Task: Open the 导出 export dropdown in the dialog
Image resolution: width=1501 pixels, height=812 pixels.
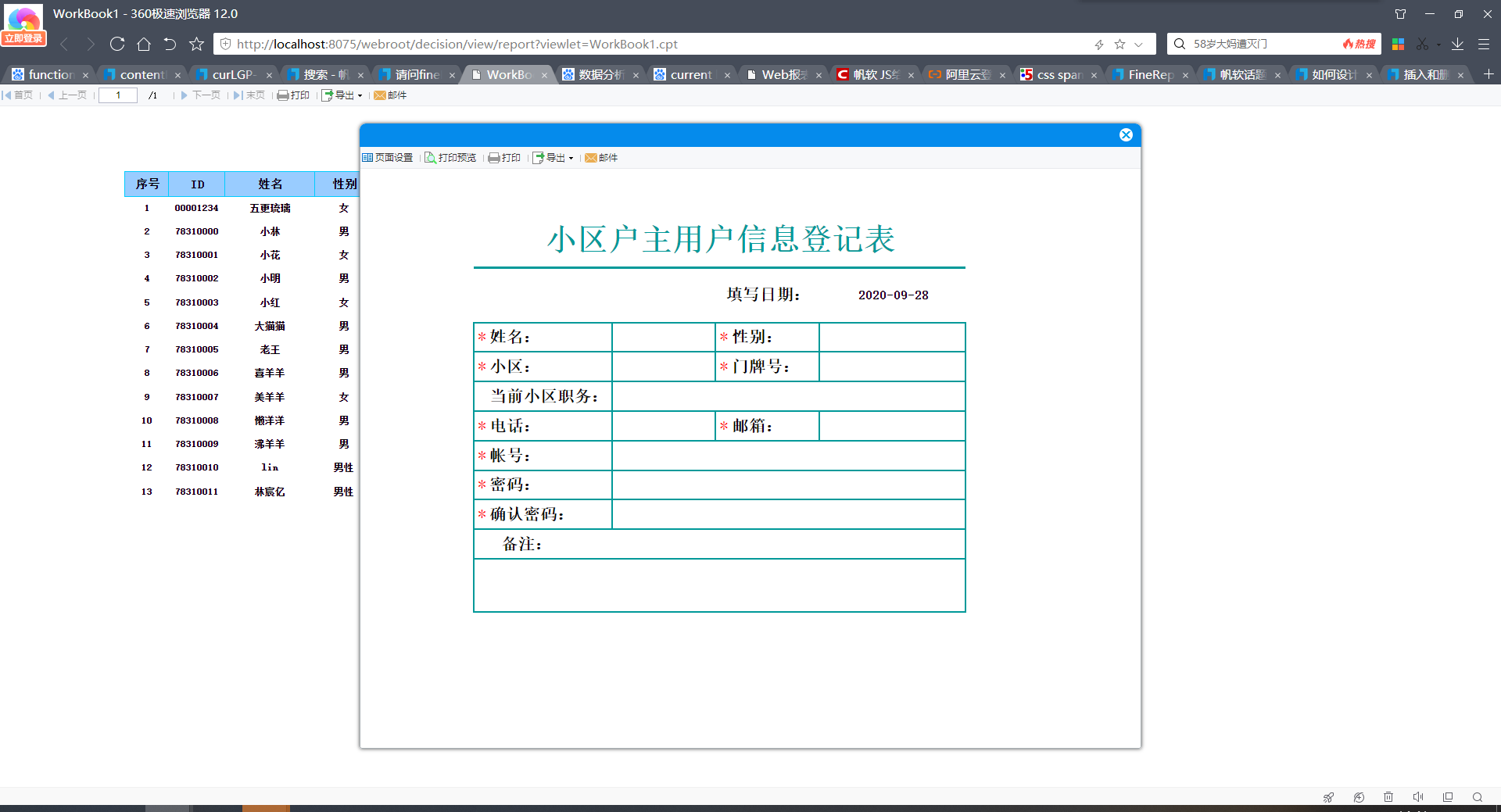Action: coord(553,158)
